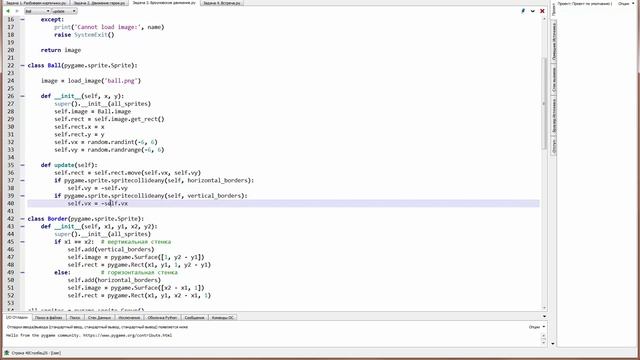The image size is (640, 360).
Task: Collapse the except block on line 16
Action: (x=22, y=20)
